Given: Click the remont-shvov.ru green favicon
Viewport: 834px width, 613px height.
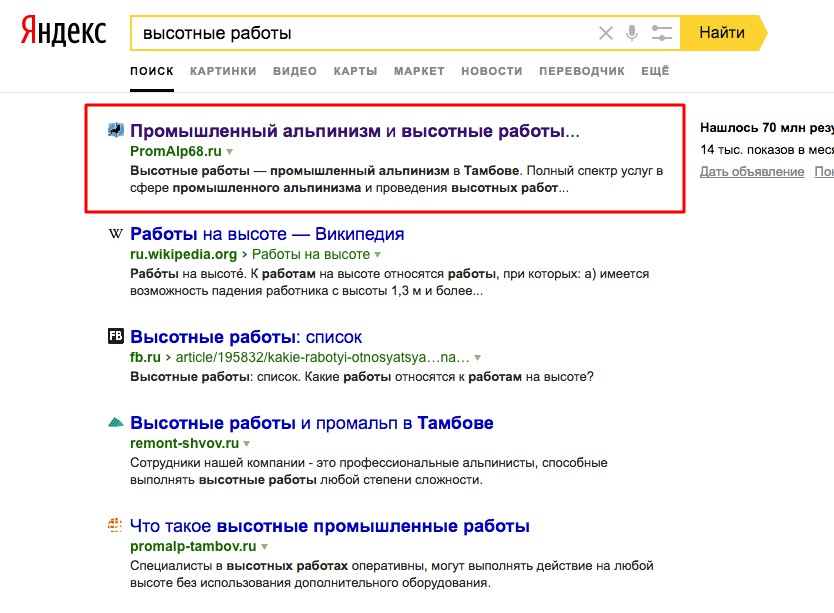Looking at the screenshot, I should click(115, 423).
